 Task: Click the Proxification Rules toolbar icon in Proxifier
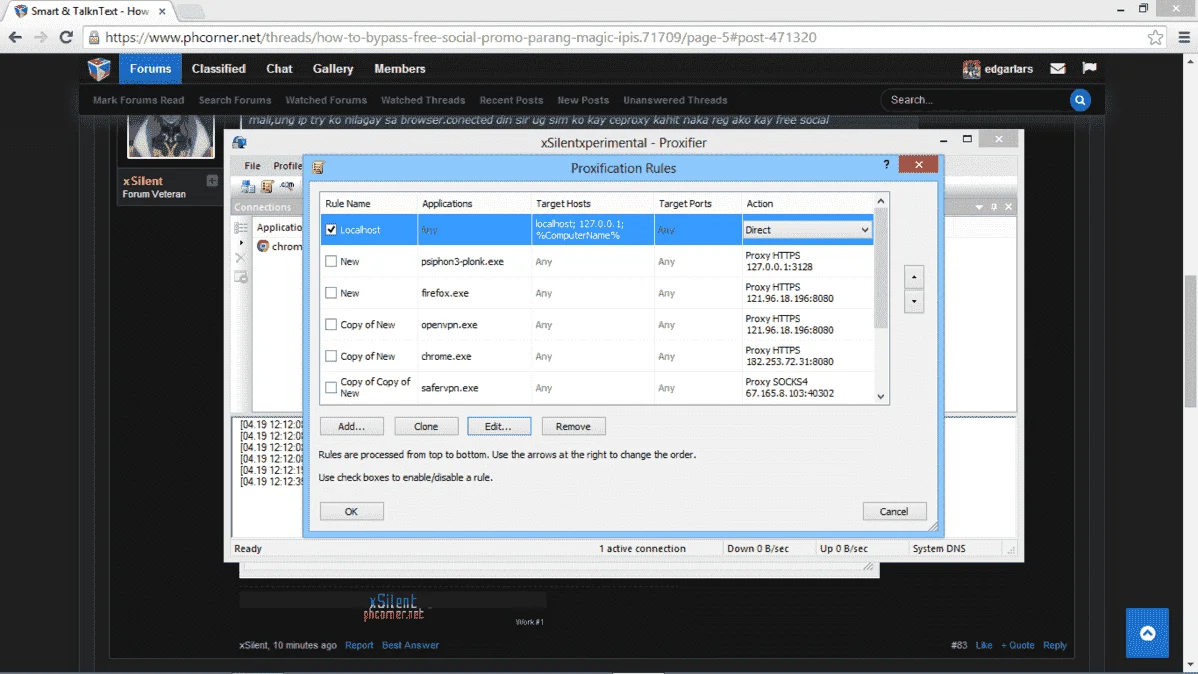click(x=267, y=186)
